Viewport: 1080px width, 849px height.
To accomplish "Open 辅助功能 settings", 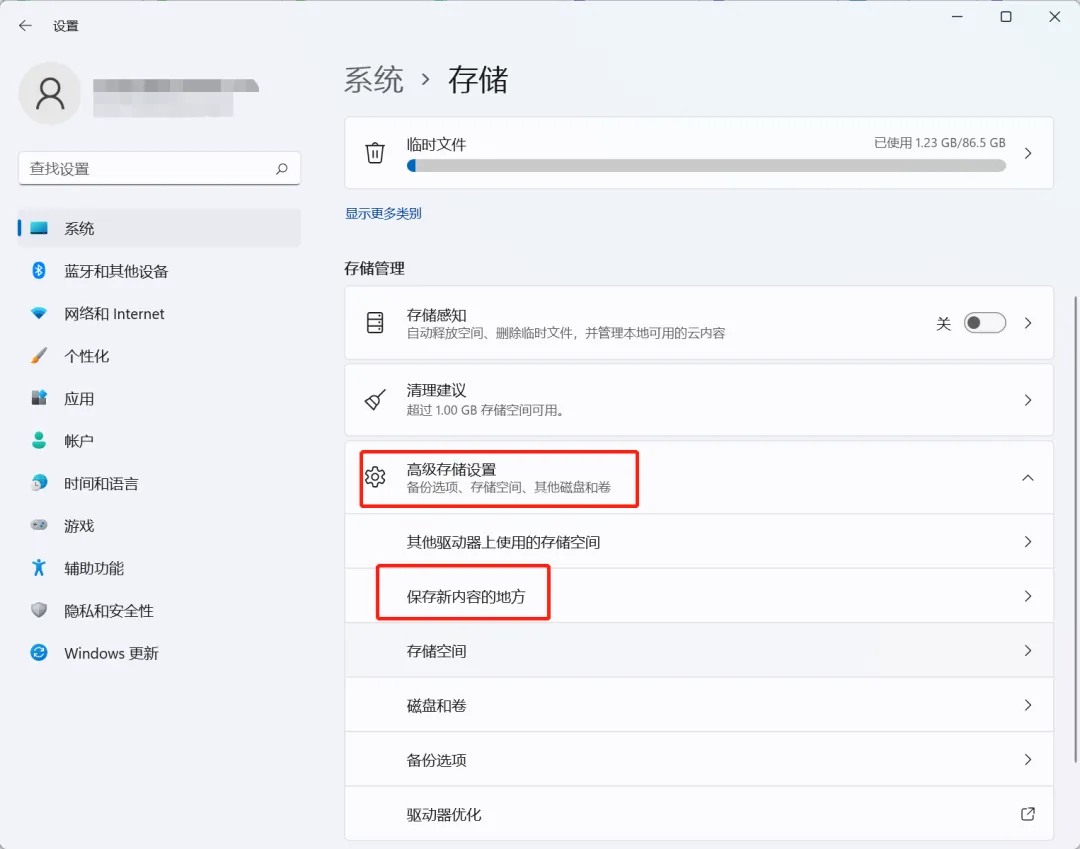I will coord(159,568).
